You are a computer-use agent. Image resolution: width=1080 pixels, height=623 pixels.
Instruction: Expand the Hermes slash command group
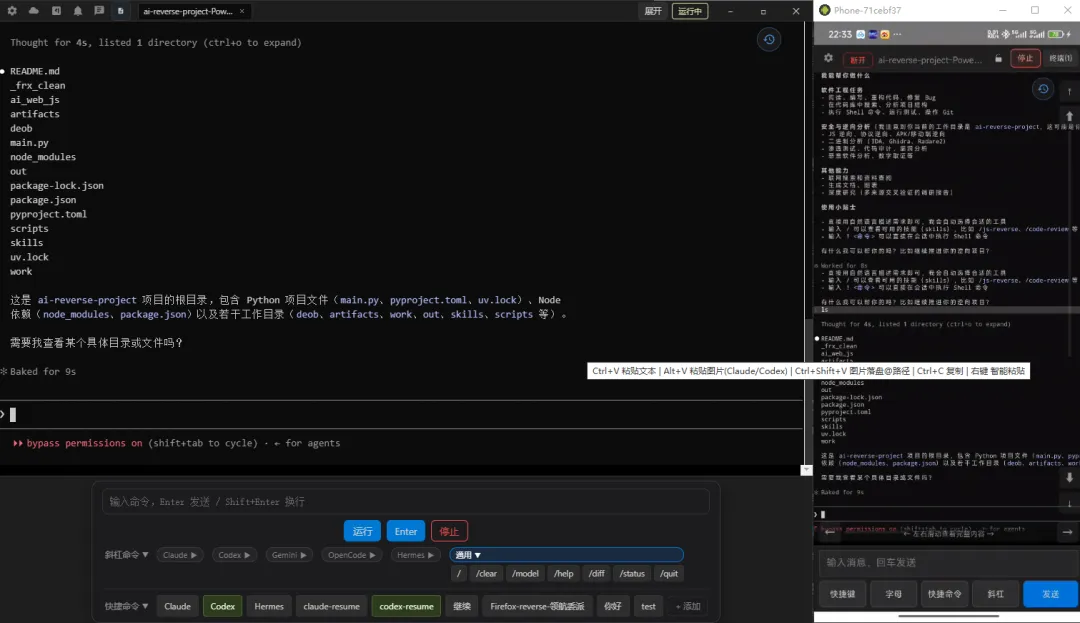(x=415, y=555)
